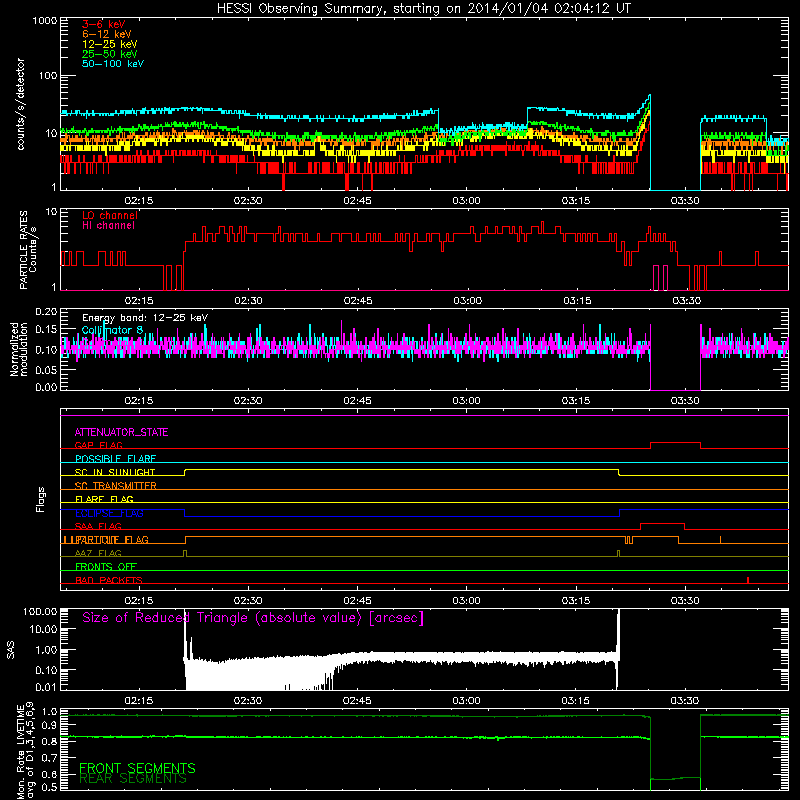Click the vertical Flags axis label
Image resolution: width=800 pixels, height=800 pixels.
(x=41, y=500)
